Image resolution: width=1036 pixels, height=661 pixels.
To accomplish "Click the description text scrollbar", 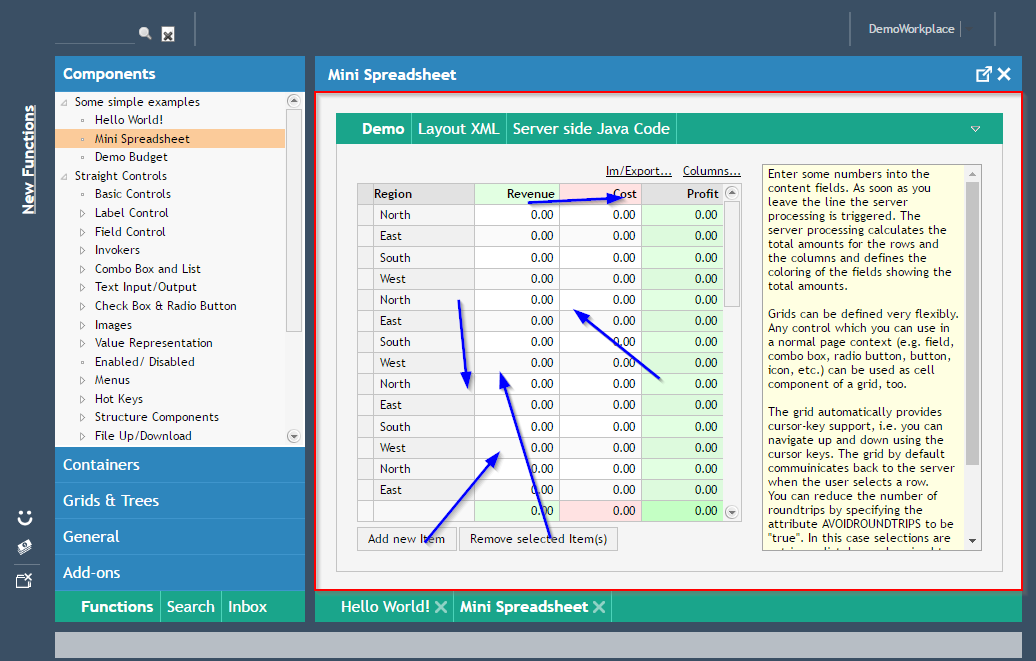I will click(973, 320).
